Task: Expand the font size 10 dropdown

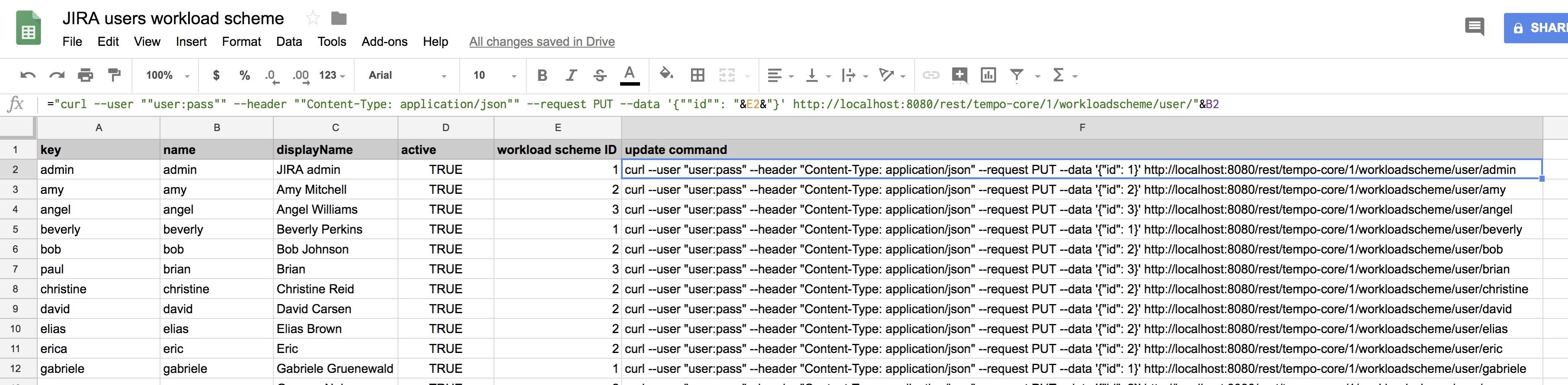Action: (494, 76)
